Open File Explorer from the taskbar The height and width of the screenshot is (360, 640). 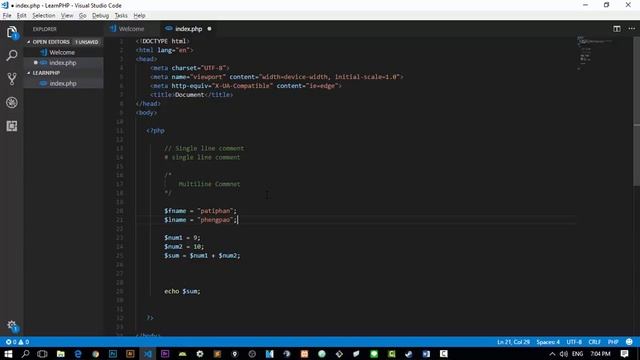(60, 354)
